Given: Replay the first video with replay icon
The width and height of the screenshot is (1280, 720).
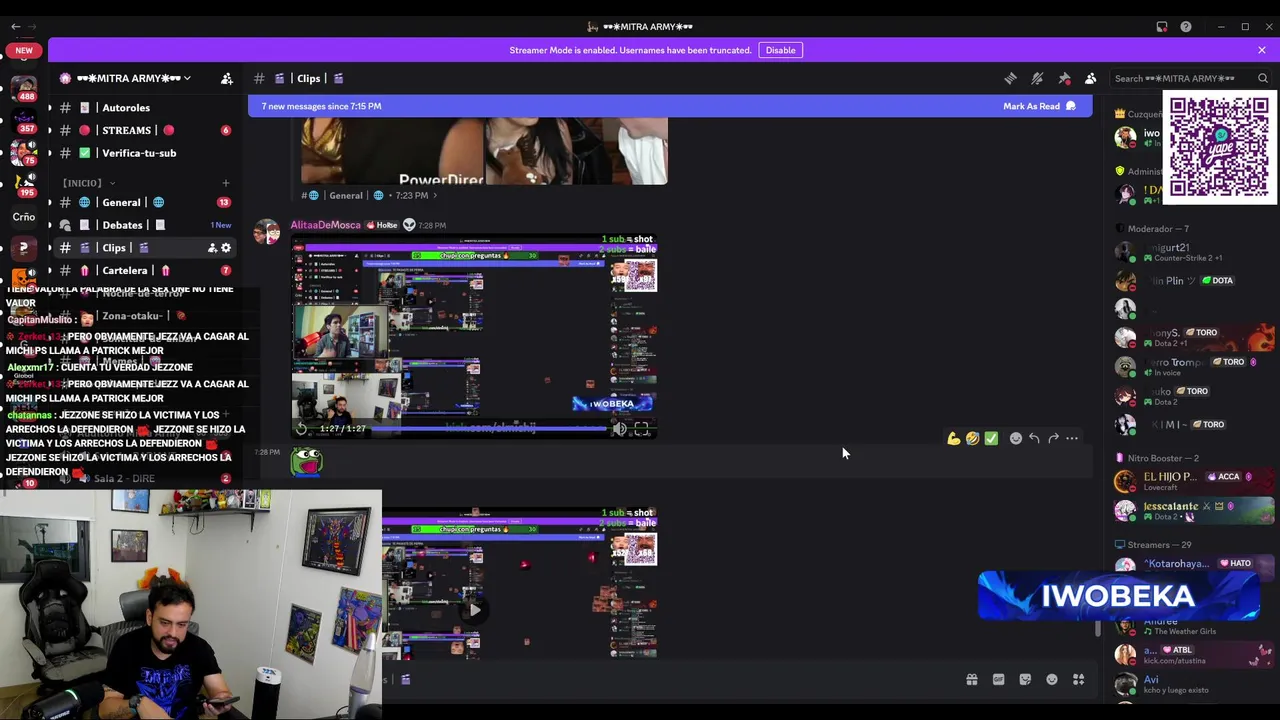Looking at the screenshot, I should coord(301,429).
